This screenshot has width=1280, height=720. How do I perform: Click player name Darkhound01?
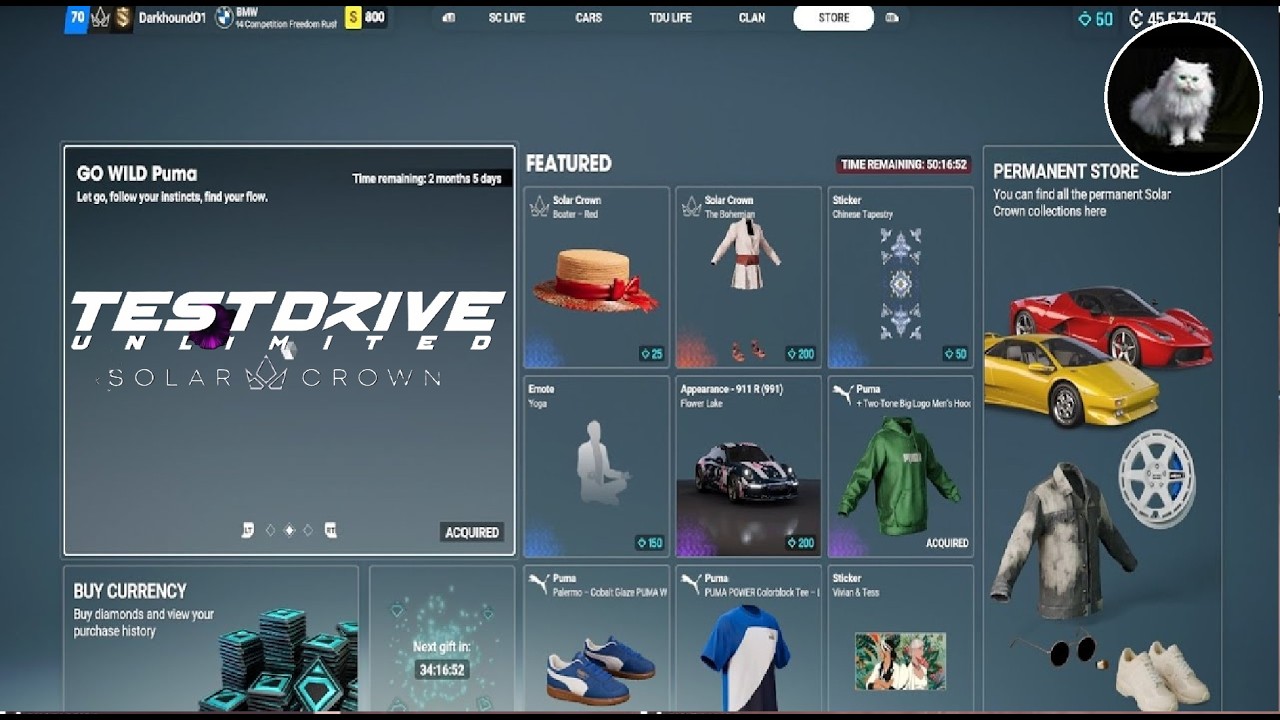coord(172,18)
